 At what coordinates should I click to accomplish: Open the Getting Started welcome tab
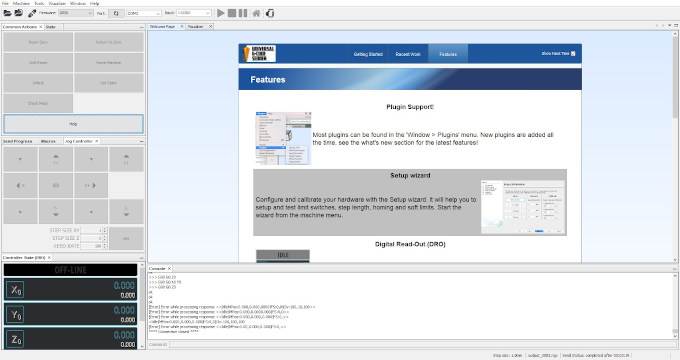coord(368,54)
